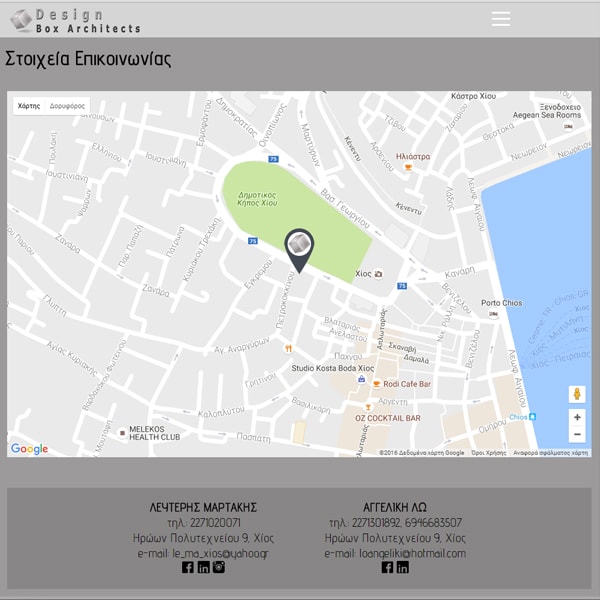The width and height of the screenshot is (600, 600).
Task: Open Angeliki Lo's LinkedIn icon
Action: (x=403, y=567)
